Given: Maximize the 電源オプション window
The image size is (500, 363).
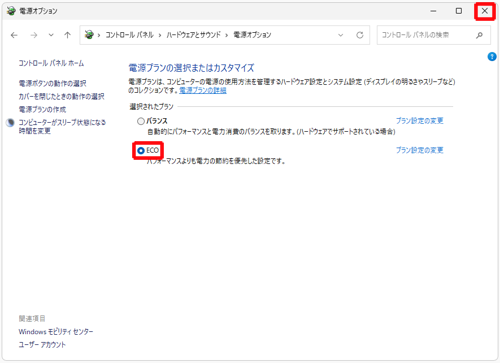Looking at the screenshot, I should click(x=459, y=11).
